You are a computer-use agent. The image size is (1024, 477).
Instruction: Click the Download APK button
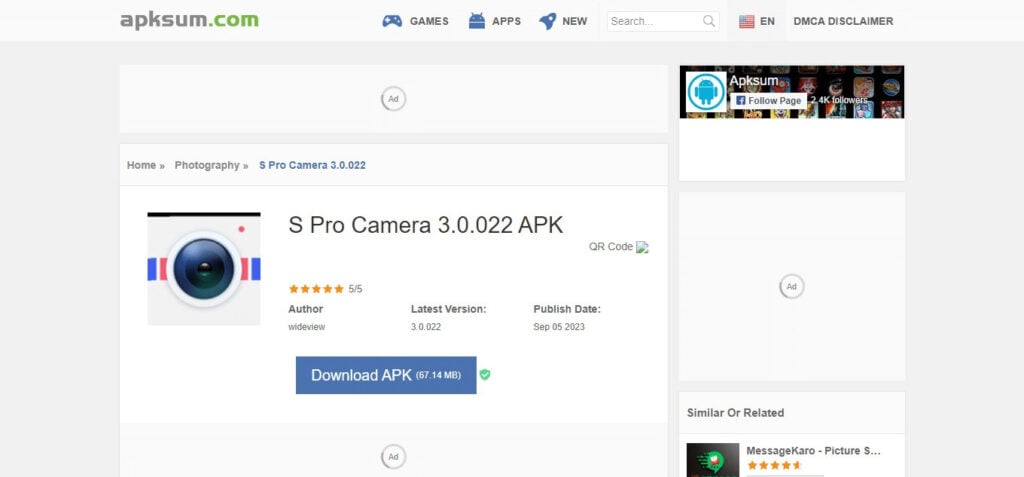[x=386, y=375]
